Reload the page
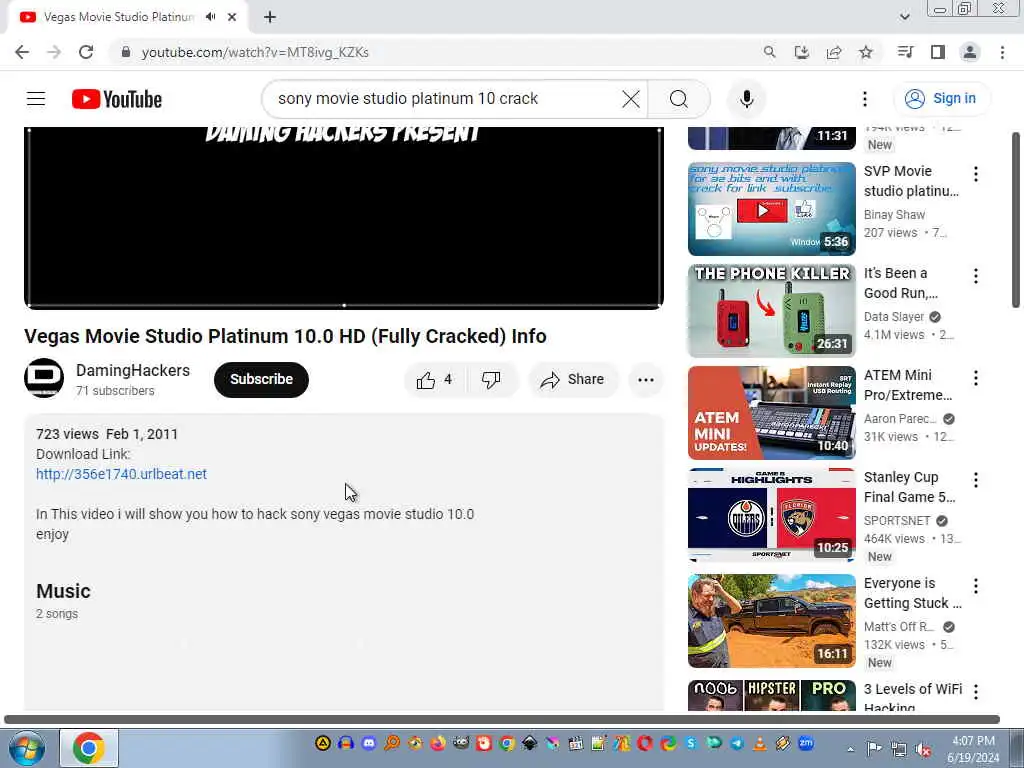The image size is (1024, 768). [x=86, y=52]
